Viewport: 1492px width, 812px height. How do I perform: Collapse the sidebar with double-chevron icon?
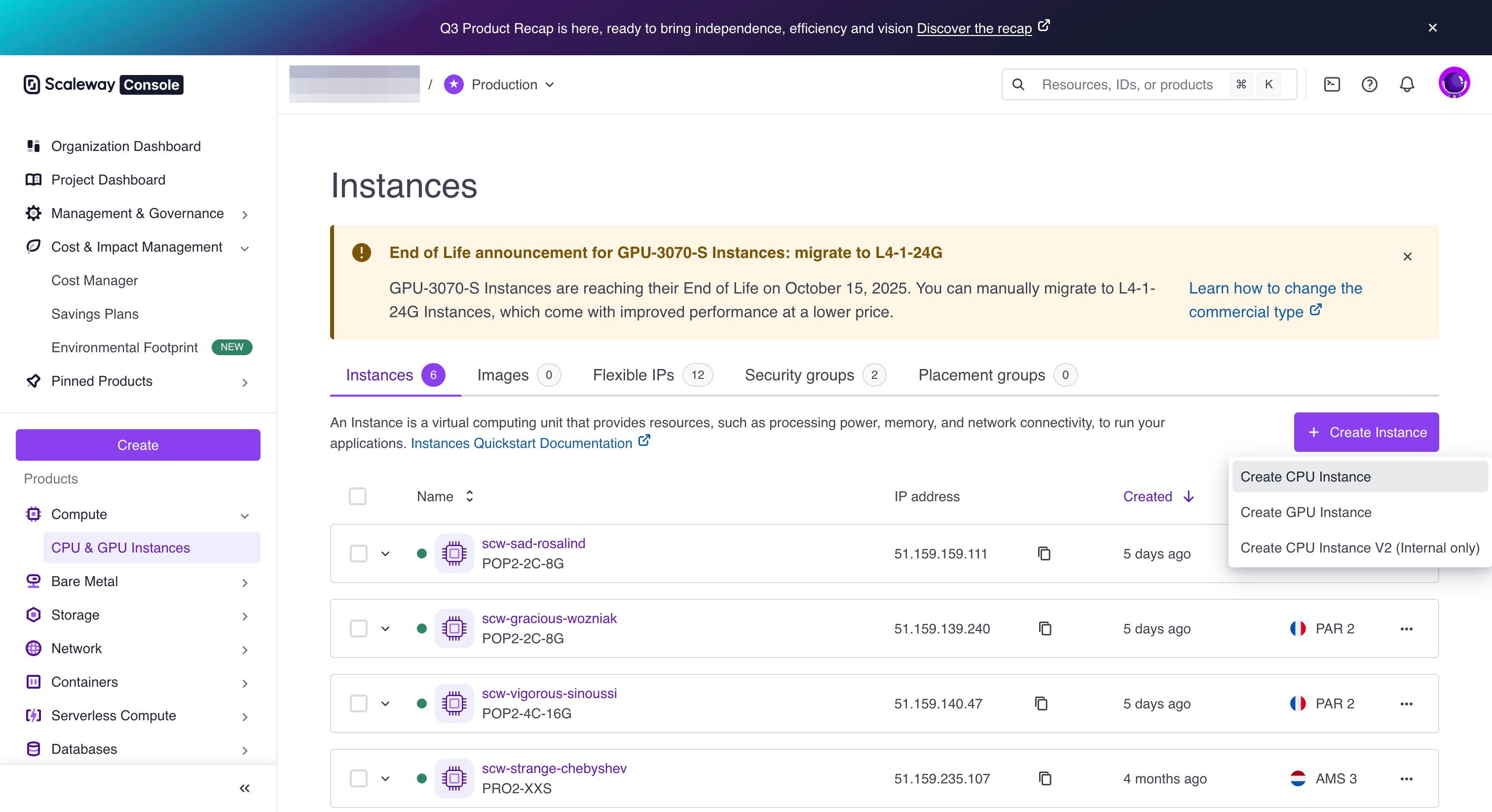click(x=244, y=788)
